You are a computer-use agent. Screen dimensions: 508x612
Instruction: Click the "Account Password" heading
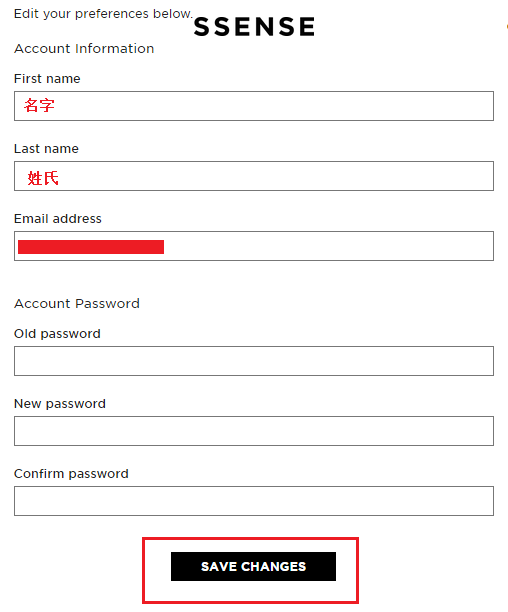click(77, 303)
